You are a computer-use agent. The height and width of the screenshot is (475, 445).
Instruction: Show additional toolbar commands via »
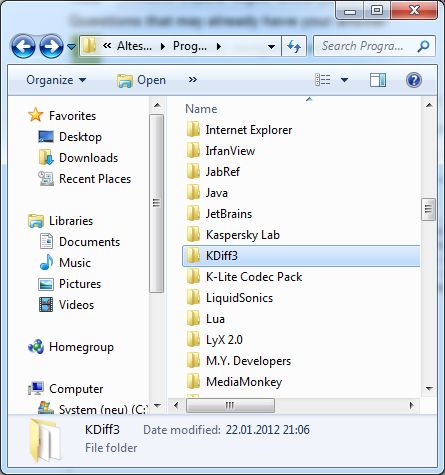point(193,80)
